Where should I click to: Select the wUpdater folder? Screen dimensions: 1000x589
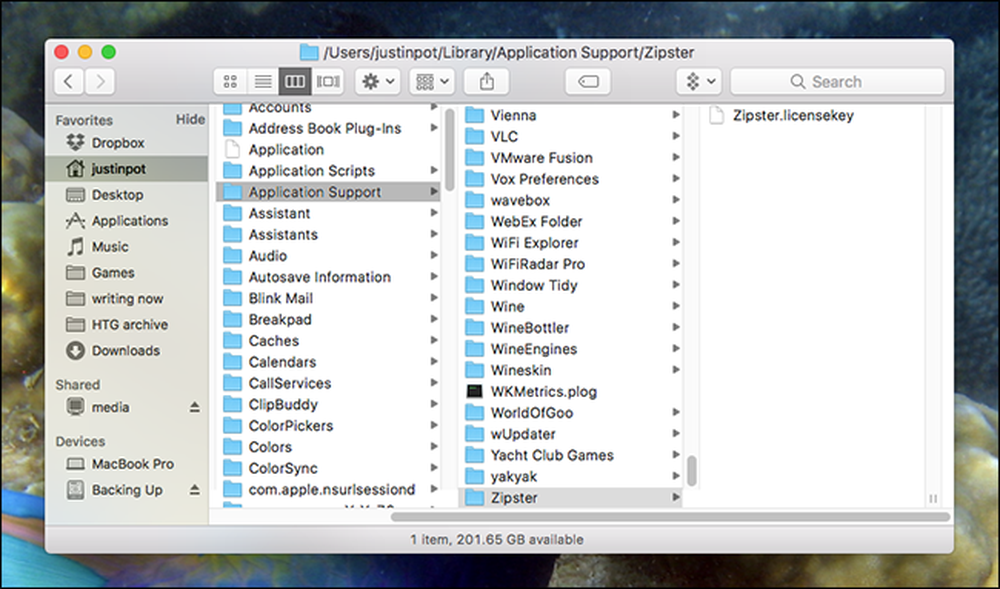click(570, 434)
